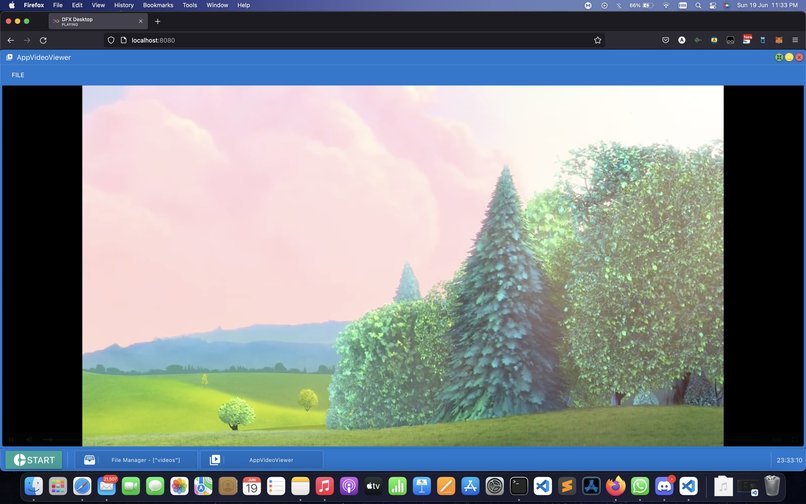The height and width of the screenshot is (504, 806).
Task: Open WhatsApp from the Dock
Action: (x=640, y=485)
